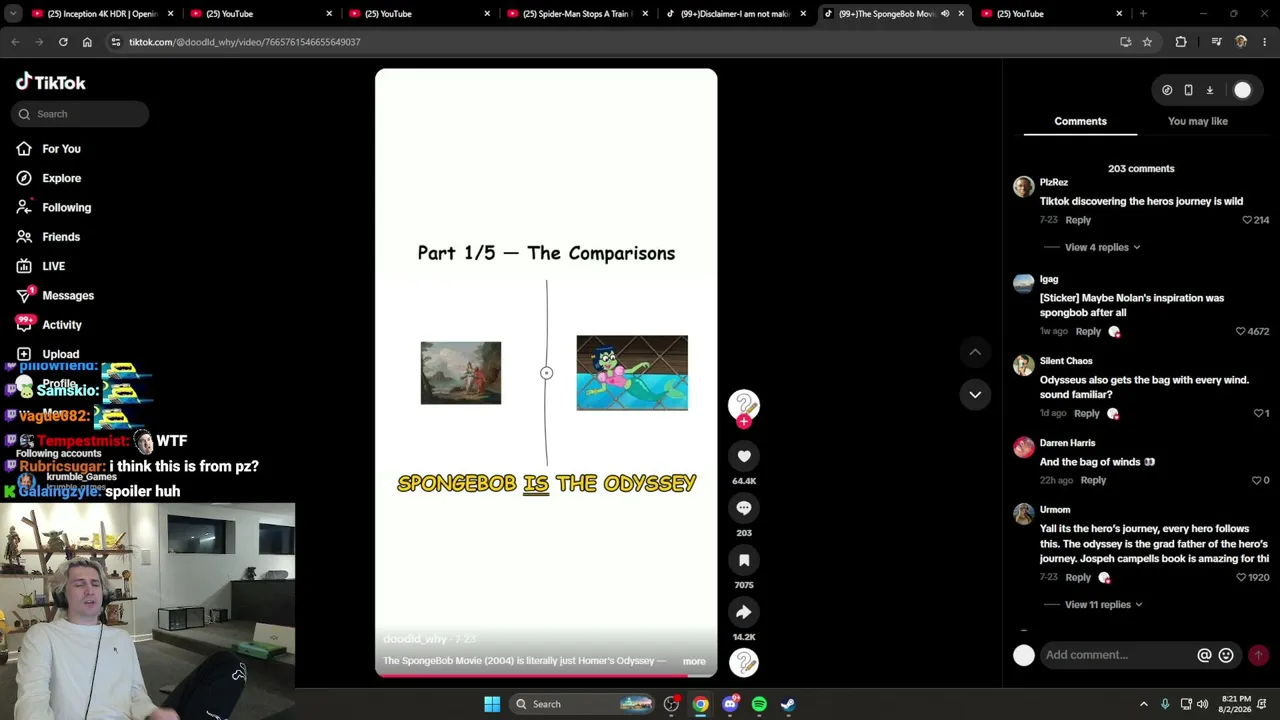Like Darren Harris's comment heart
The image size is (1280, 720).
[x=1256, y=481]
